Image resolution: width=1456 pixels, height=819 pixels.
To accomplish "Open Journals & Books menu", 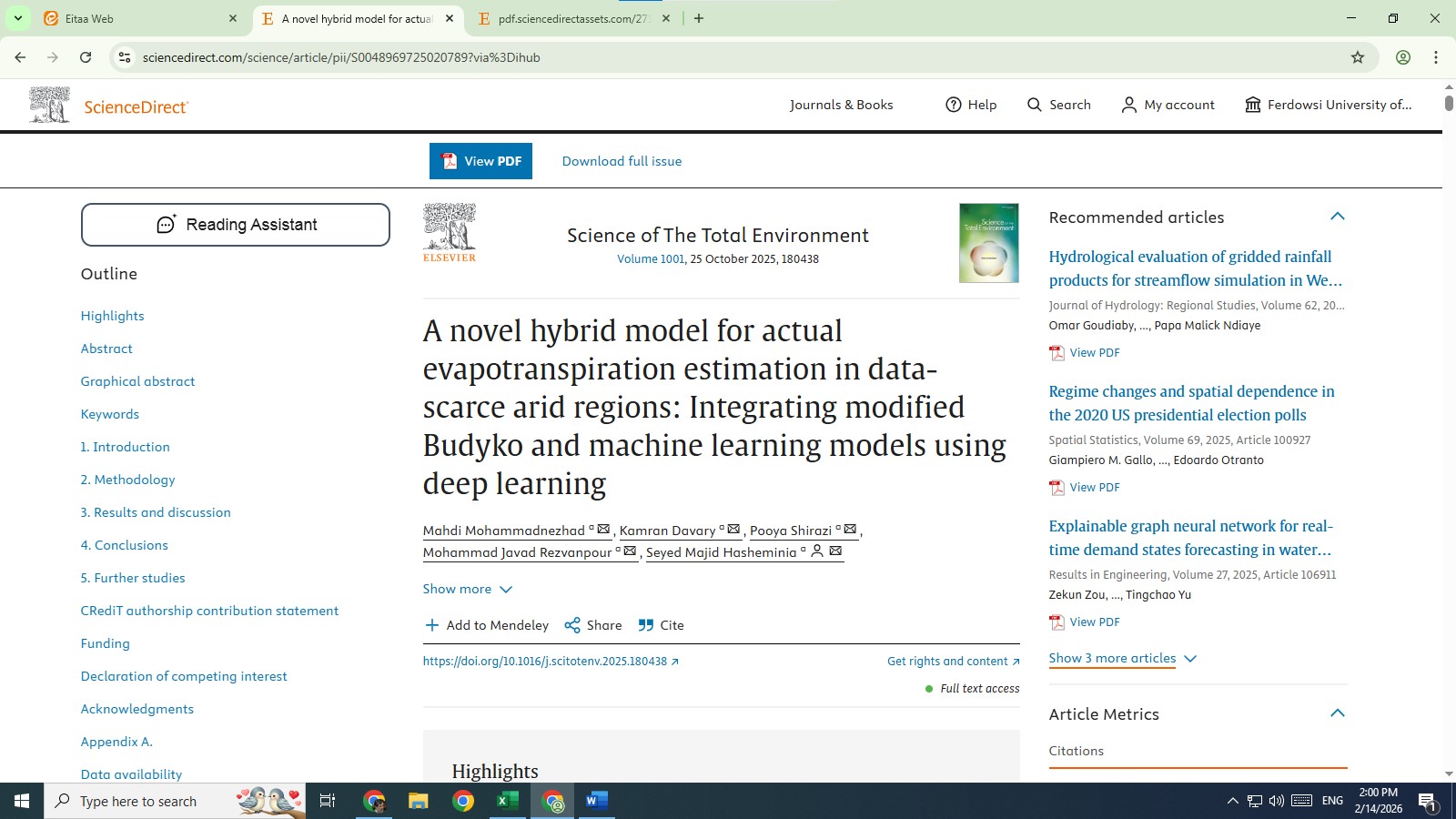I will 841,105.
